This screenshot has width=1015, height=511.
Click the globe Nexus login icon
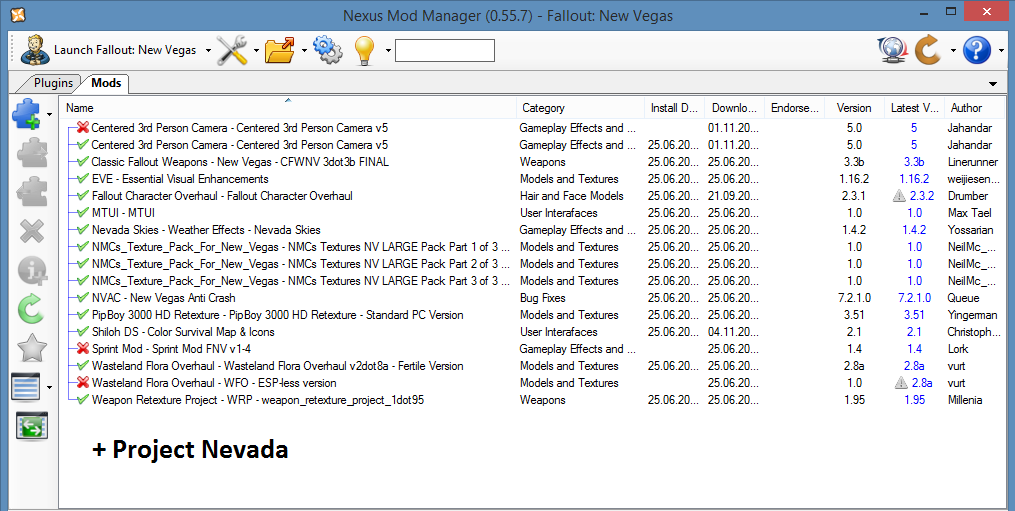tap(893, 50)
